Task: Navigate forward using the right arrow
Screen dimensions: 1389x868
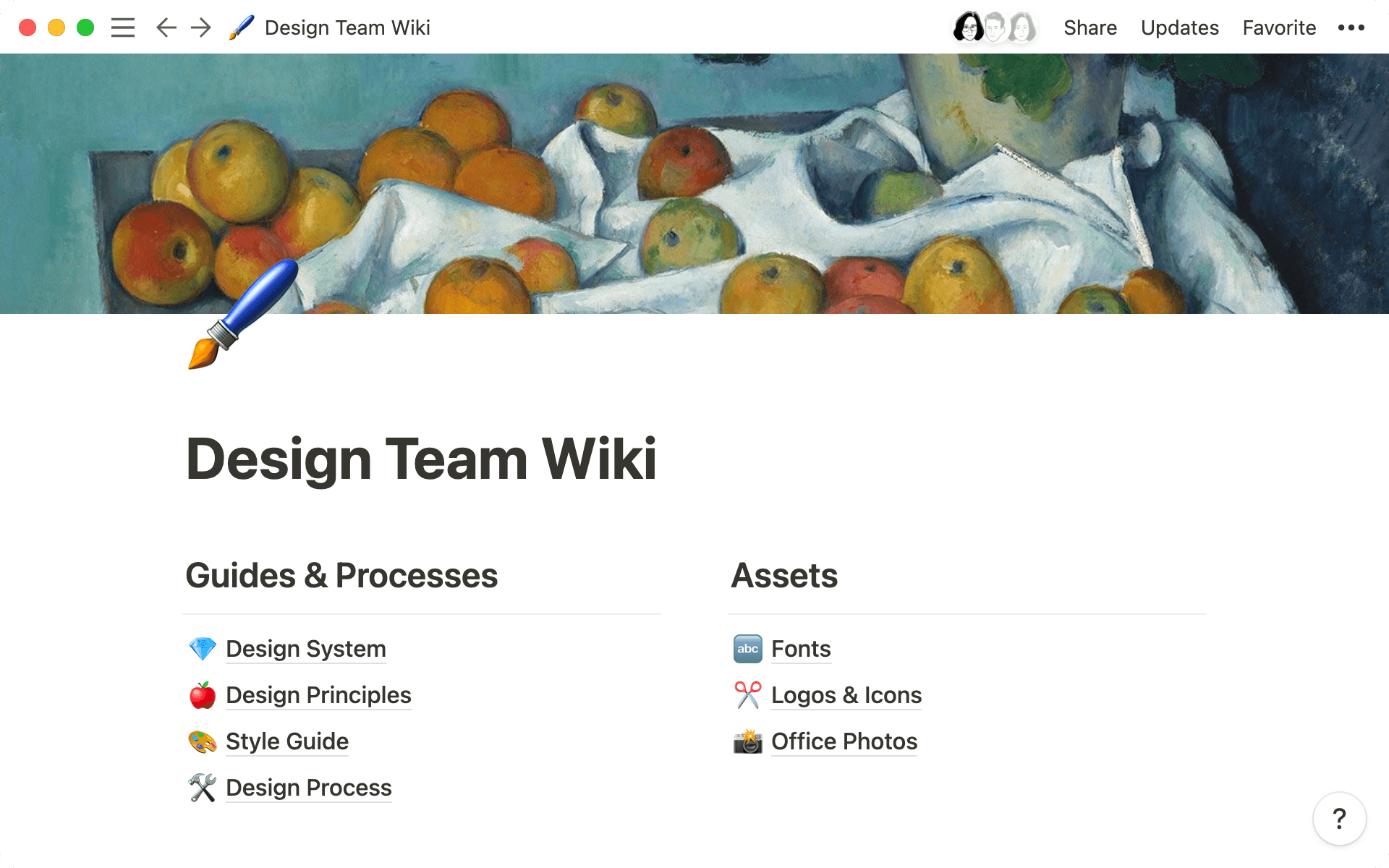Action: [x=200, y=27]
